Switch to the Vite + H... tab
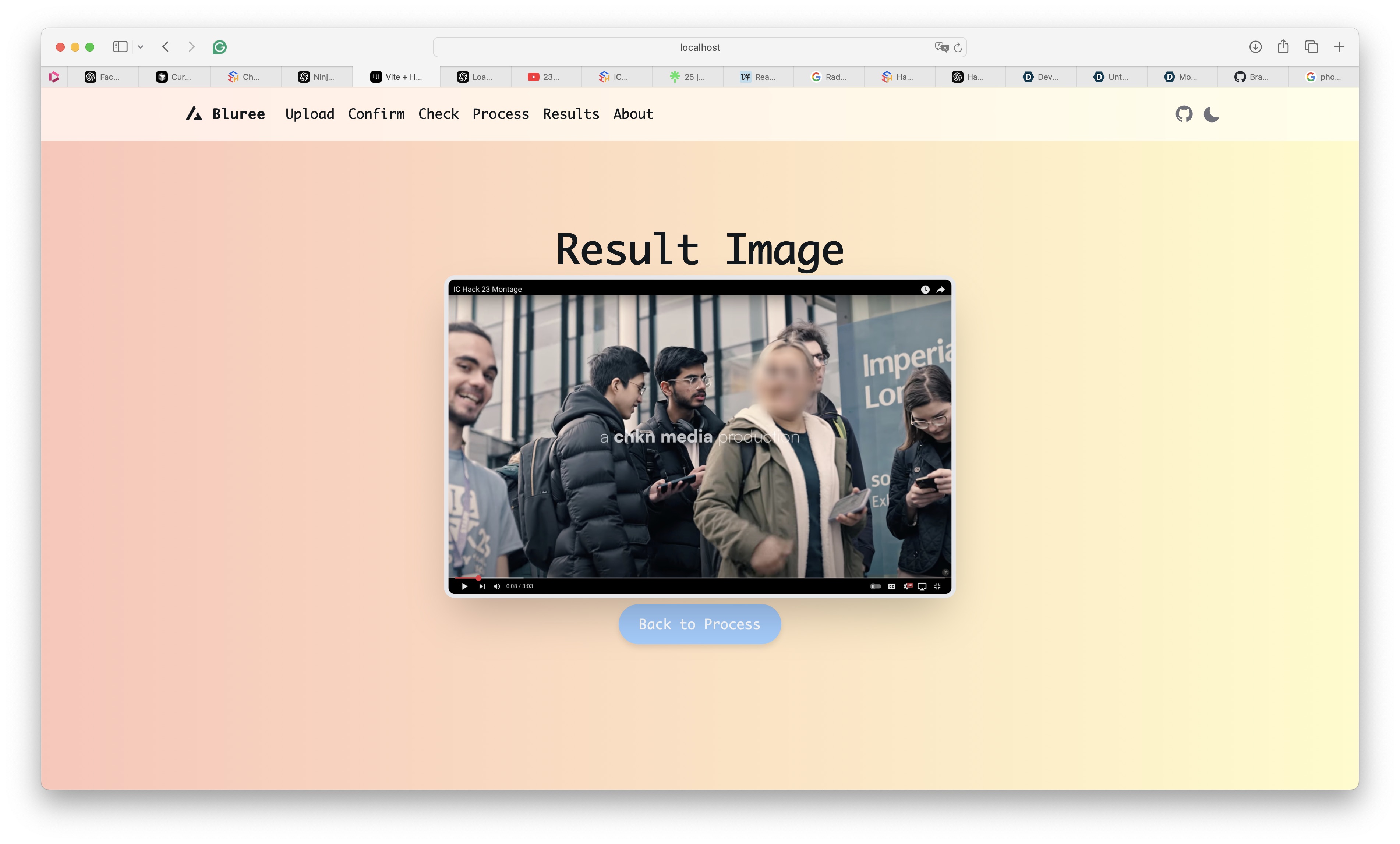1400x844 pixels. click(396, 77)
